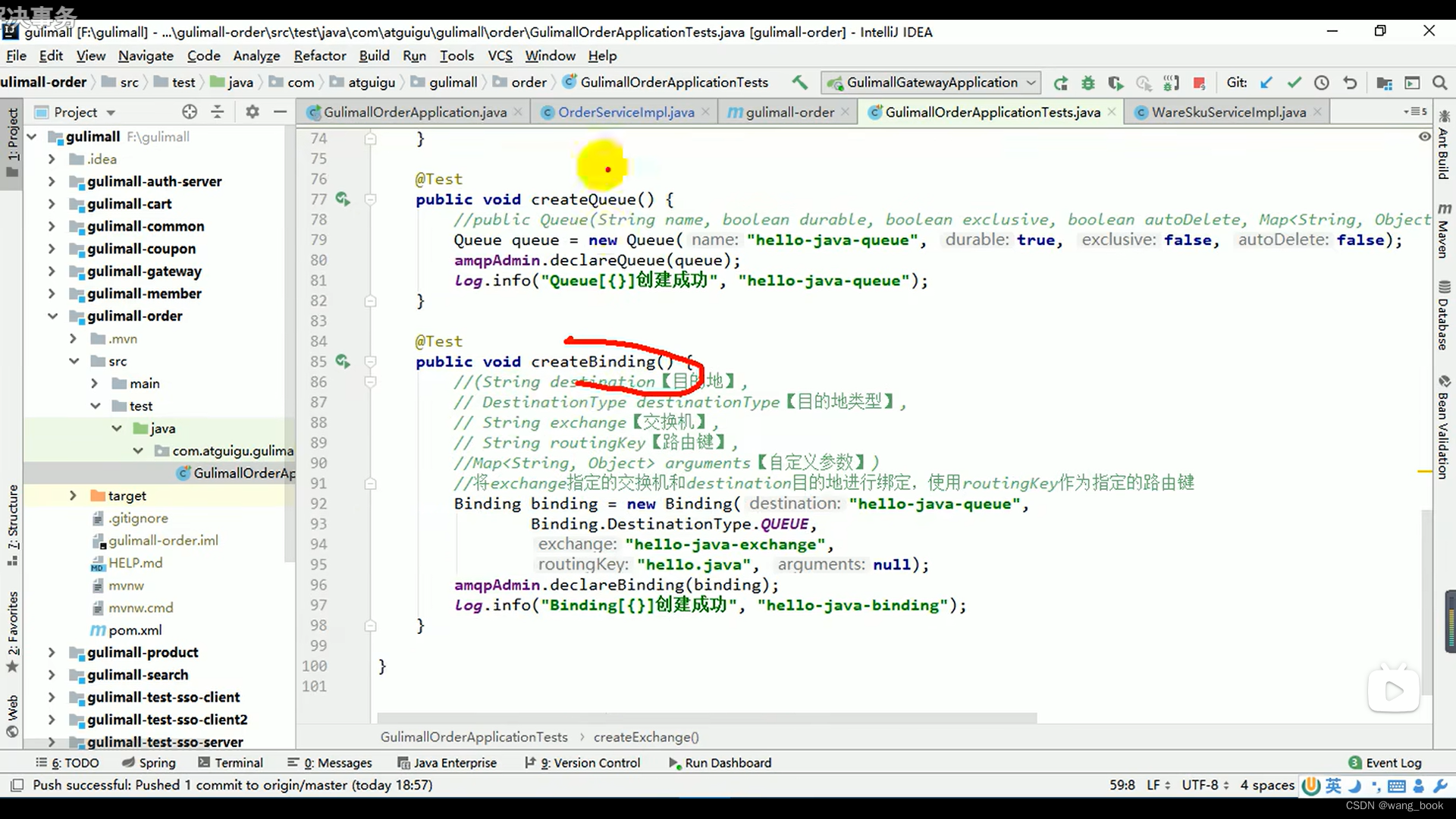Expand the gulimall-auth-server module

[x=51, y=181]
